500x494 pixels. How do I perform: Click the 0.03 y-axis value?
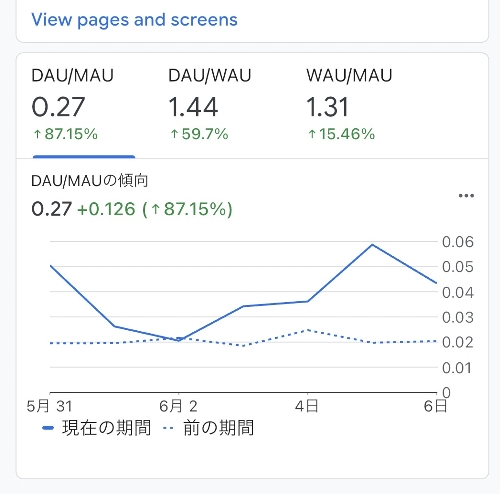pyautogui.click(x=458, y=317)
